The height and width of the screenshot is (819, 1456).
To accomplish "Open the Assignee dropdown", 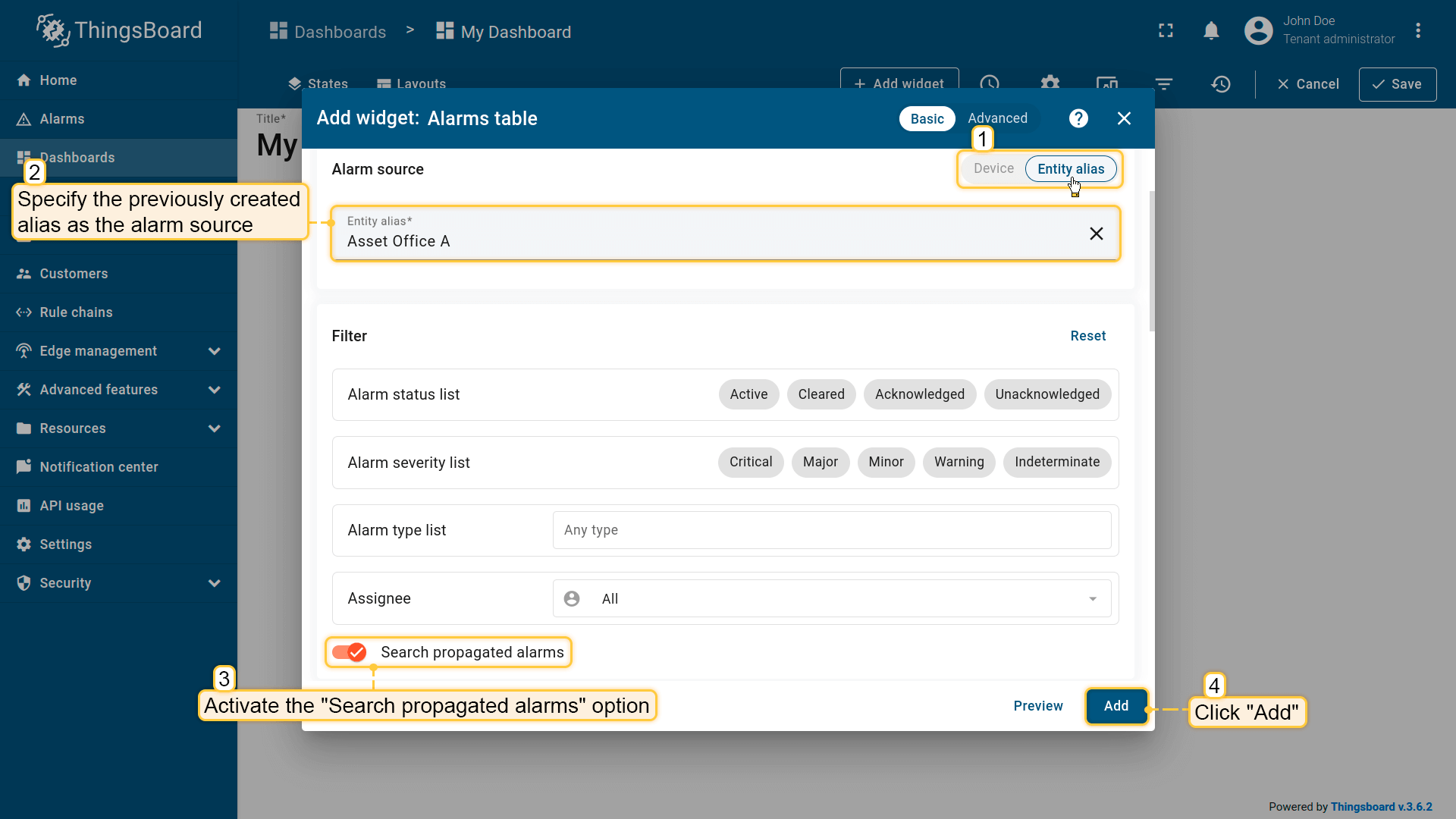I will click(832, 598).
